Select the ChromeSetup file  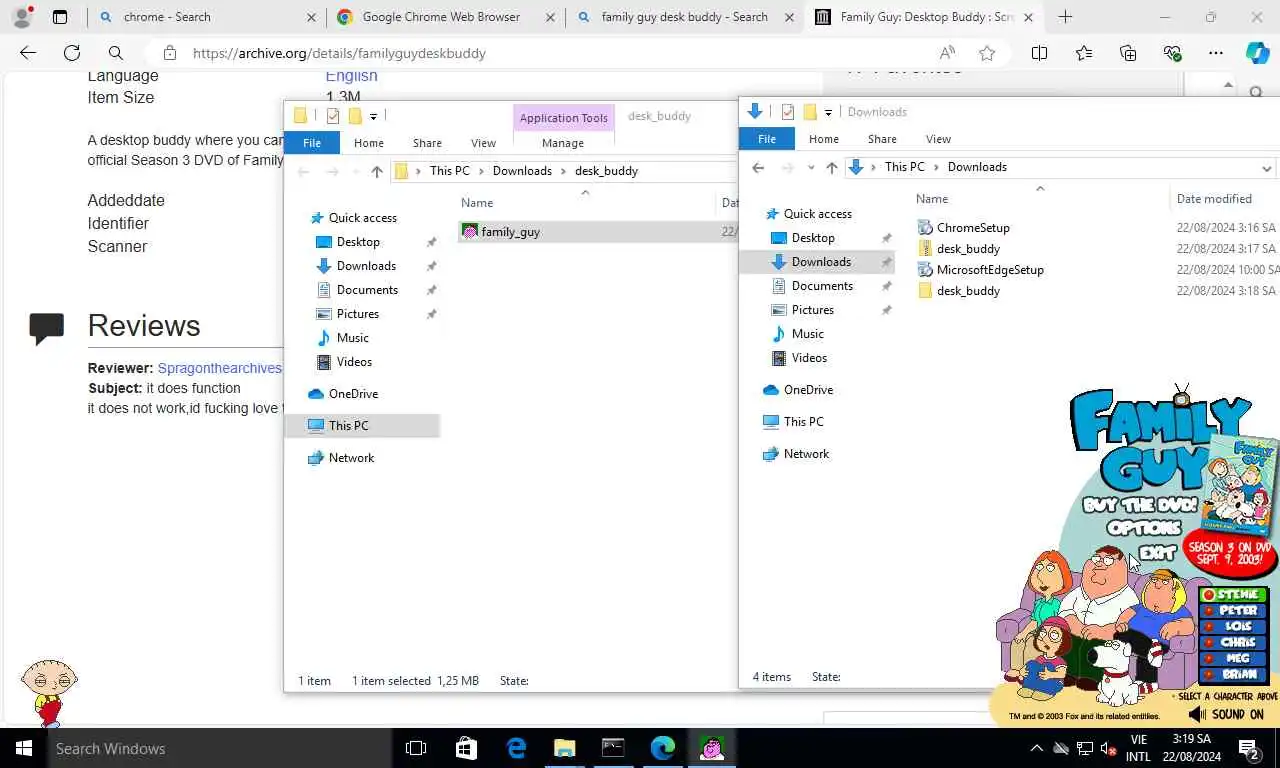coord(963,227)
